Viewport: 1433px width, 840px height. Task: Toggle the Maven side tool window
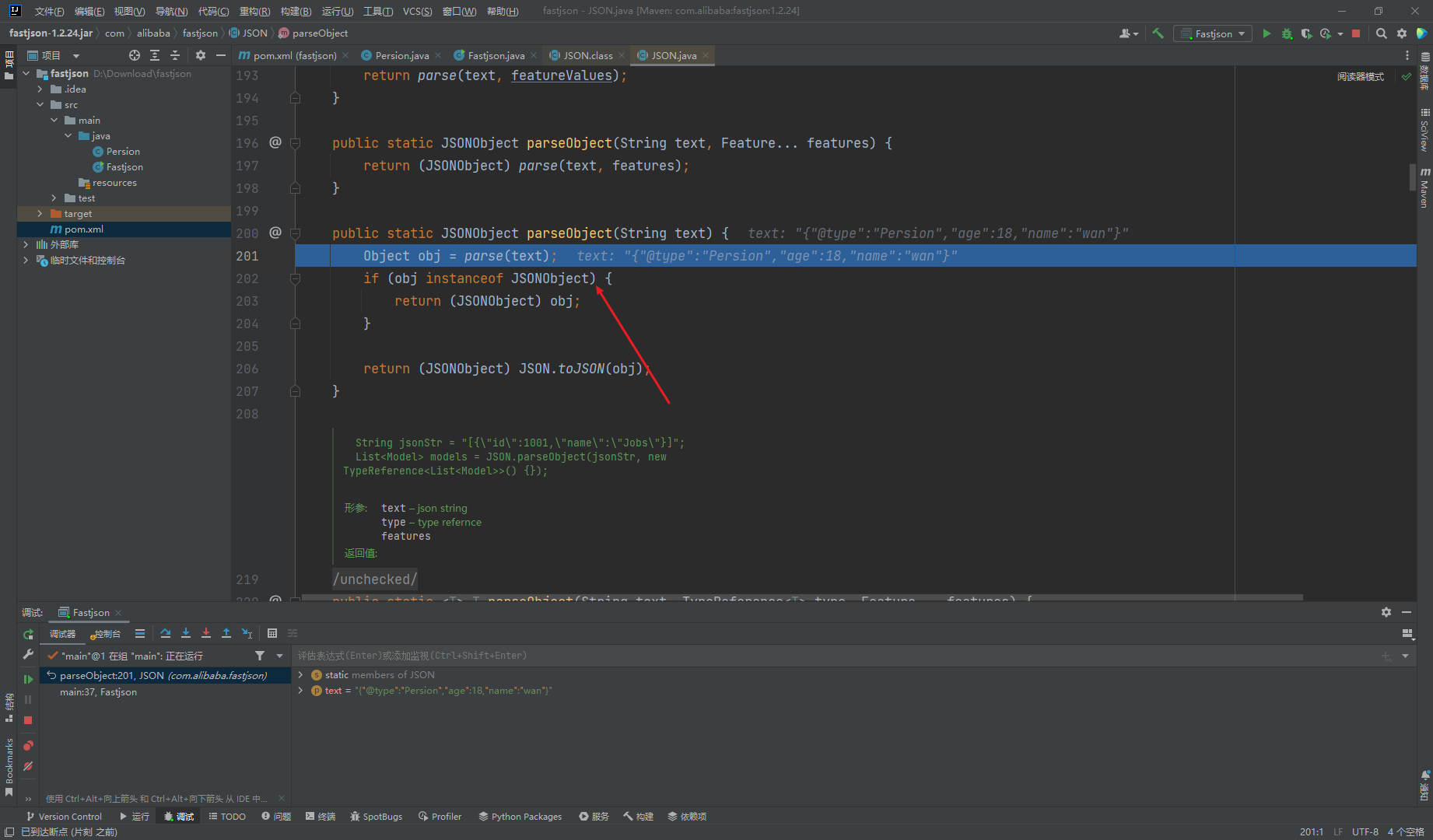coord(1424,187)
